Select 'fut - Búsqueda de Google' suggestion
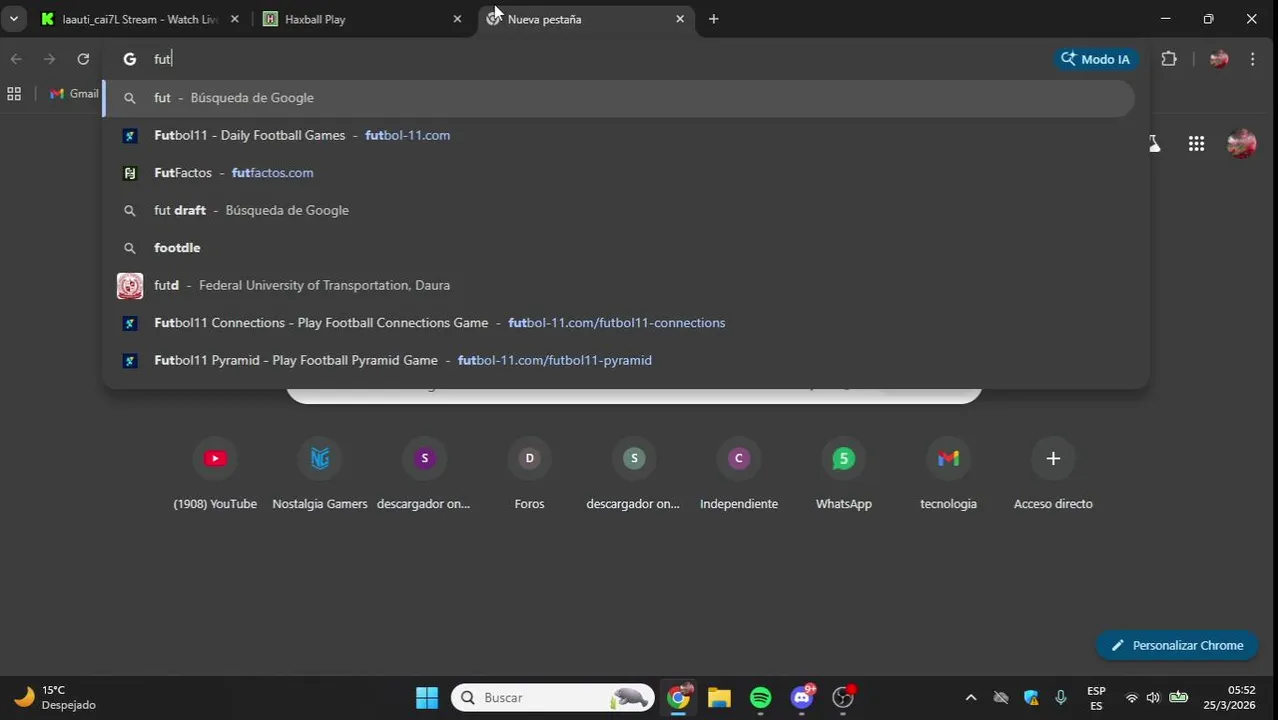 coord(618,98)
